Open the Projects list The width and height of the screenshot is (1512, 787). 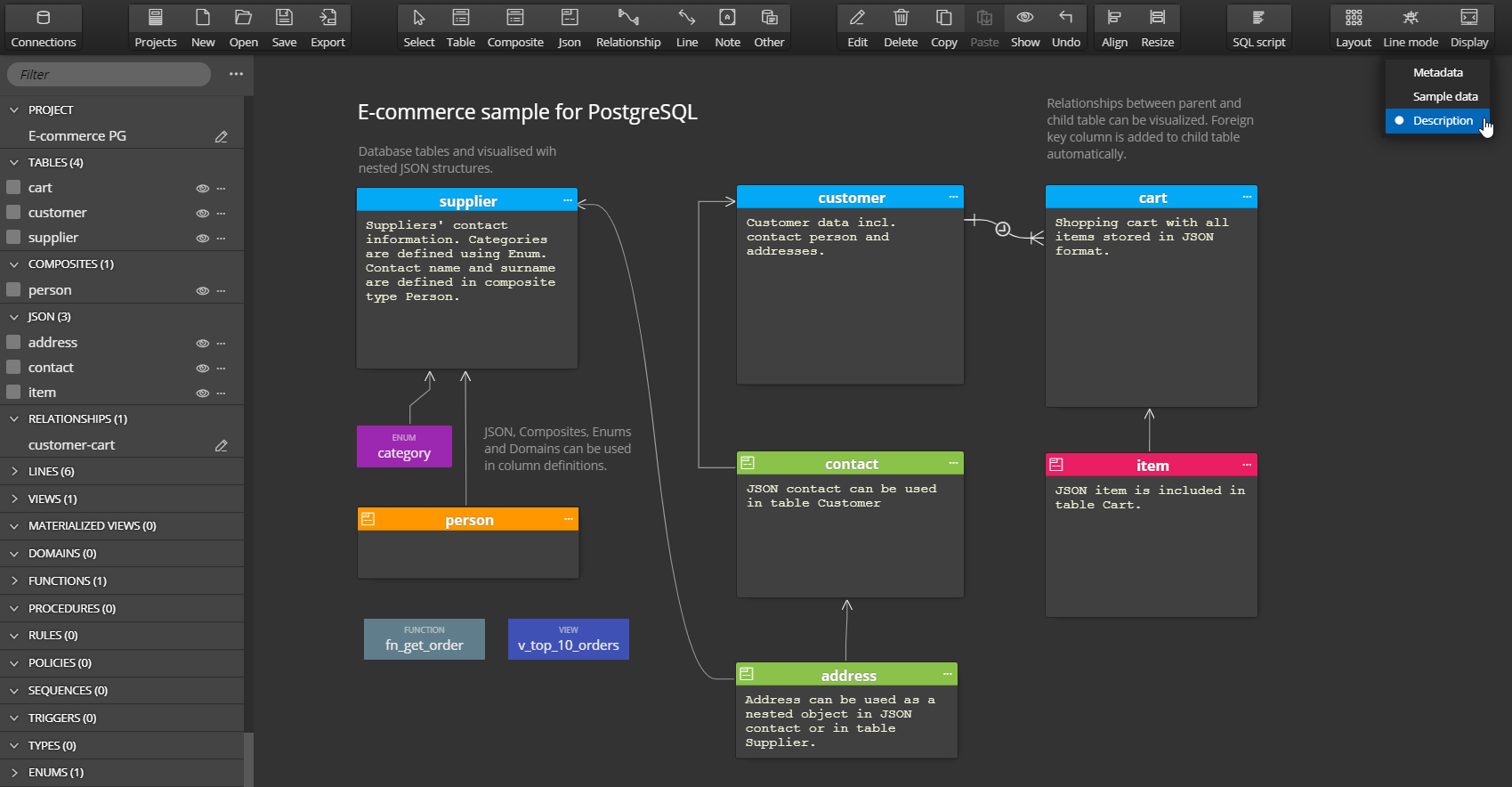[156, 28]
